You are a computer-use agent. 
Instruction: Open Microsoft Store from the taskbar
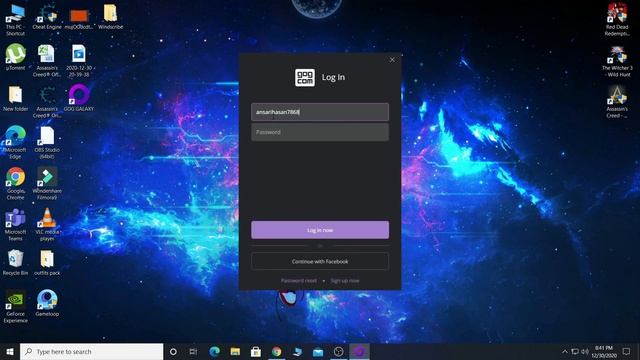(256, 351)
